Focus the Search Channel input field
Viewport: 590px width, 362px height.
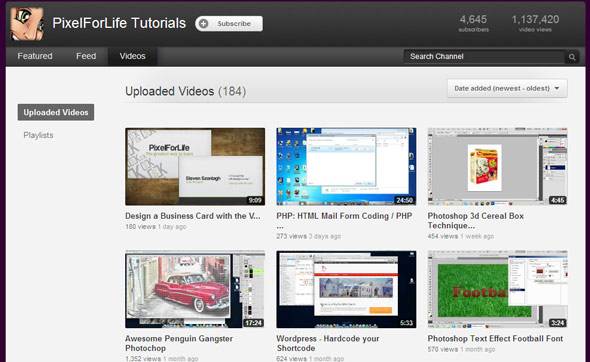tap(484, 56)
